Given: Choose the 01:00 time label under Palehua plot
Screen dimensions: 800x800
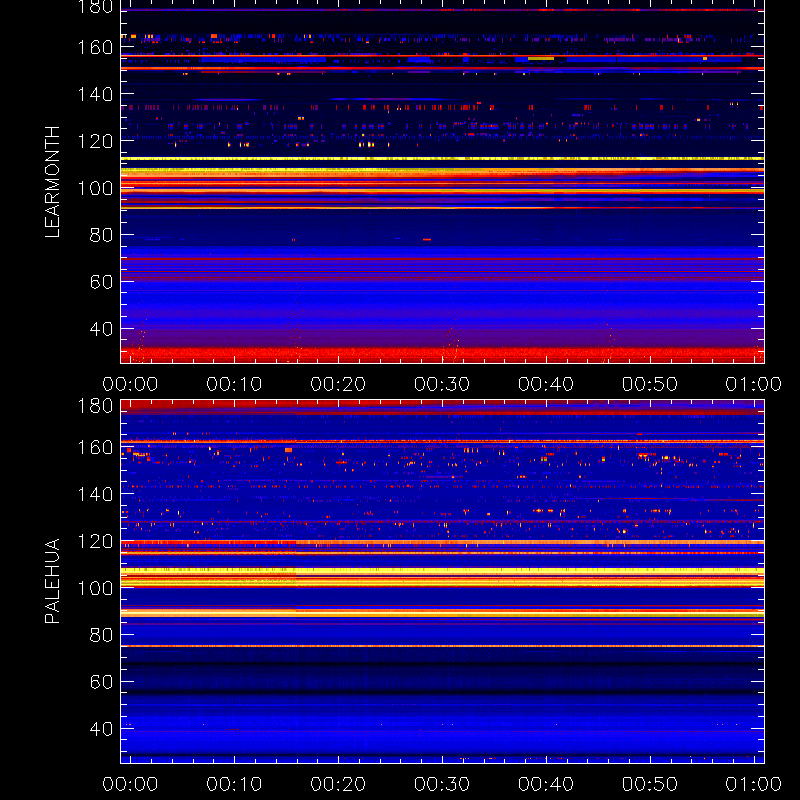Looking at the screenshot, I should pyautogui.click(x=754, y=784).
